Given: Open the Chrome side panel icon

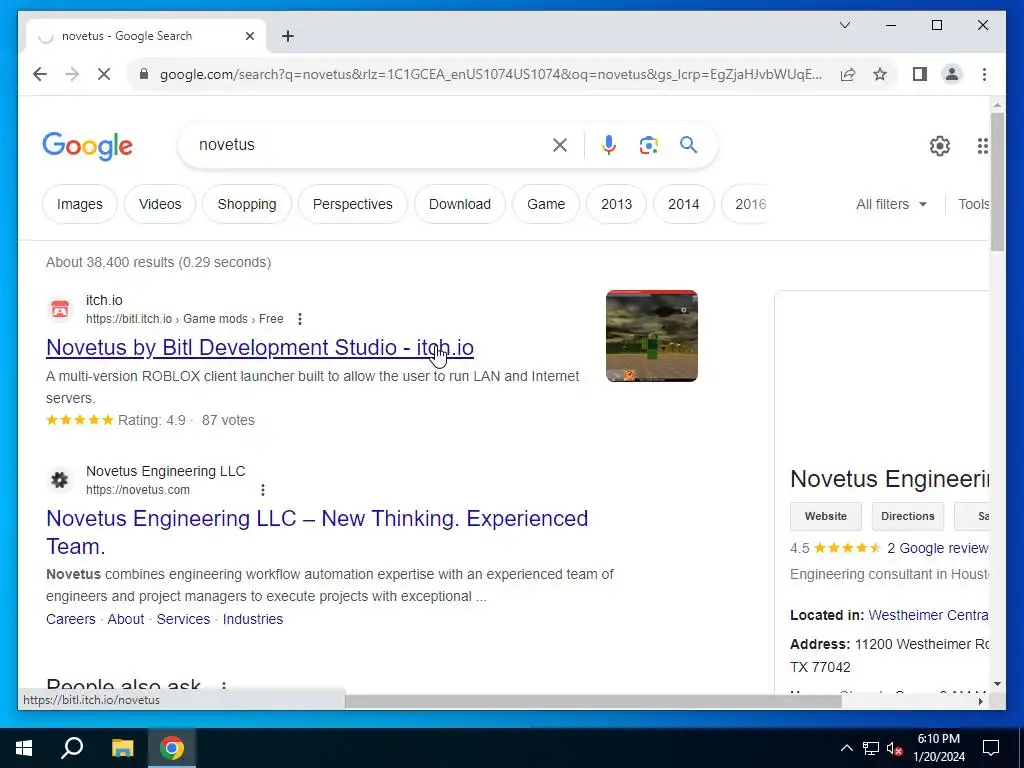Looking at the screenshot, I should [x=920, y=74].
